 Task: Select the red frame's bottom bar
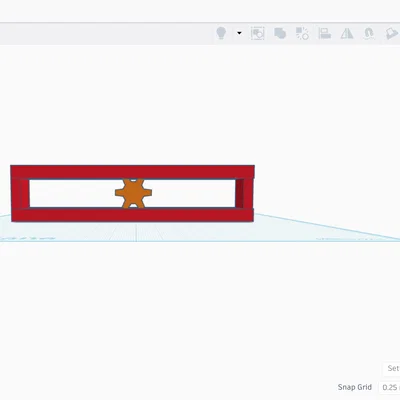(132, 215)
